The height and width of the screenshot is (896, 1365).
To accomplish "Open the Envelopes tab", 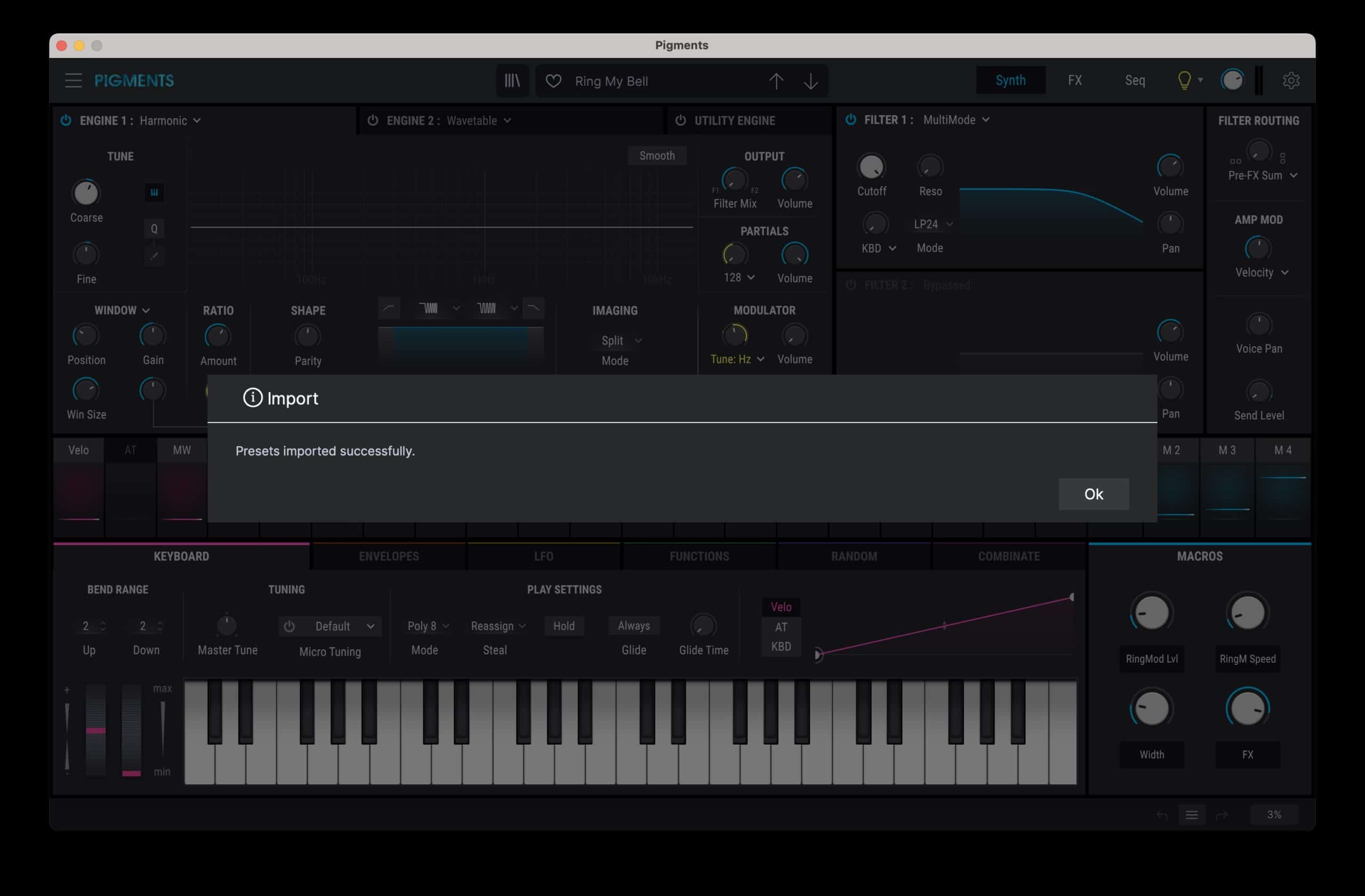I will point(389,556).
